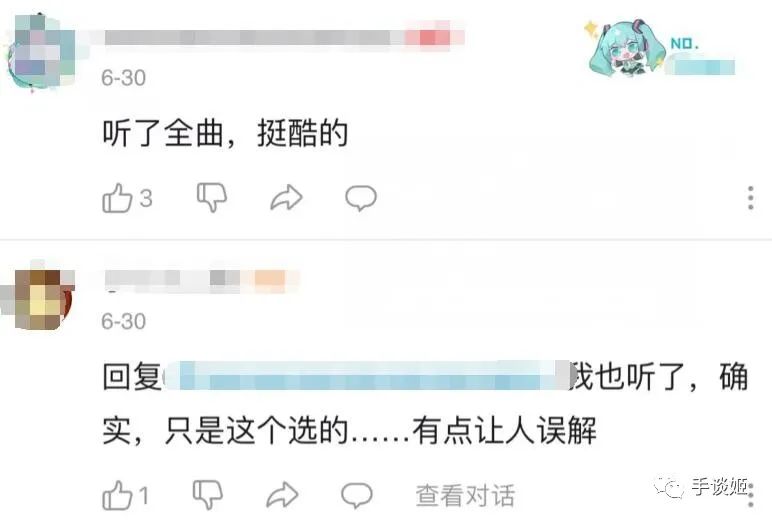
Task: Tap the reply text "只是这个选的……有点让人误解"
Action: [x=381, y=431]
